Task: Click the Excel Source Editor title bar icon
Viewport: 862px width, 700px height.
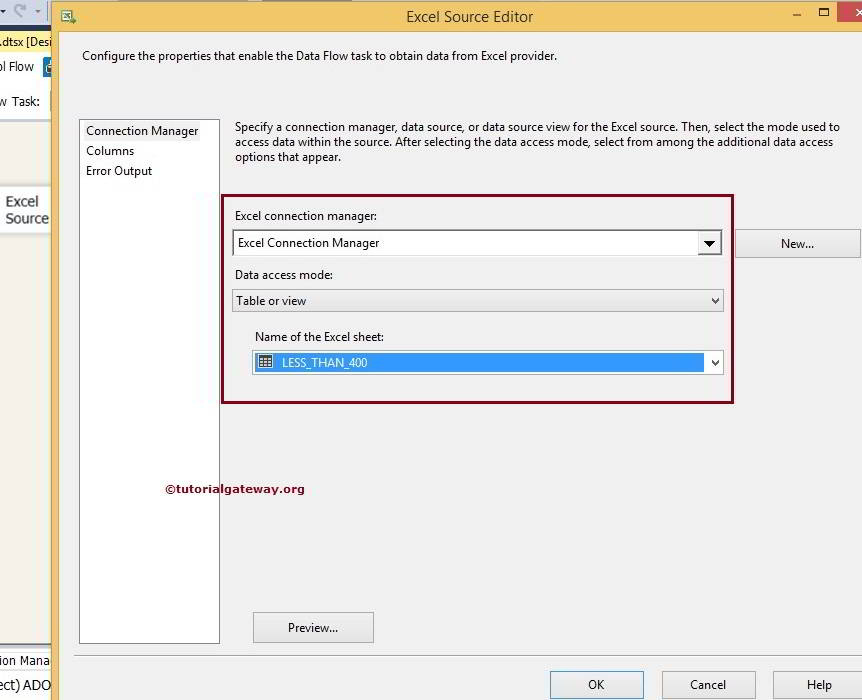Action: tap(68, 16)
